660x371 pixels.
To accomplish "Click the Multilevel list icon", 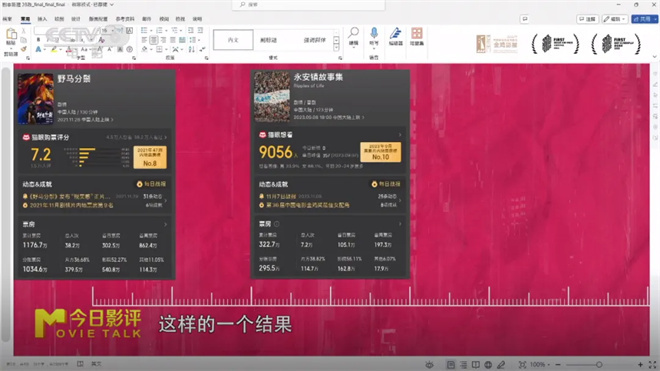I will [x=174, y=30].
